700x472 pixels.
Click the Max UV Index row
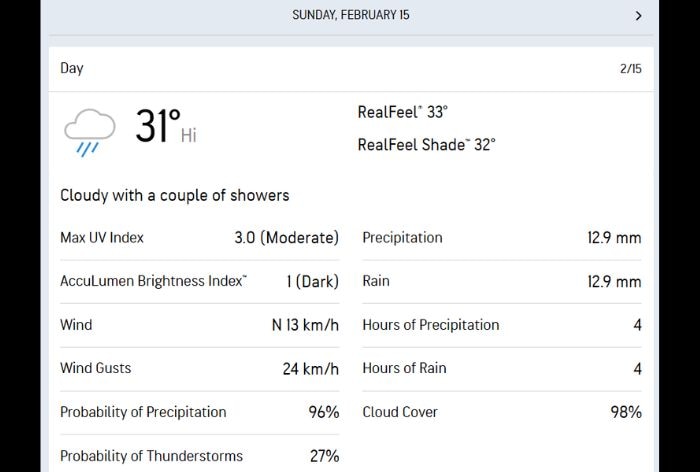199,238
